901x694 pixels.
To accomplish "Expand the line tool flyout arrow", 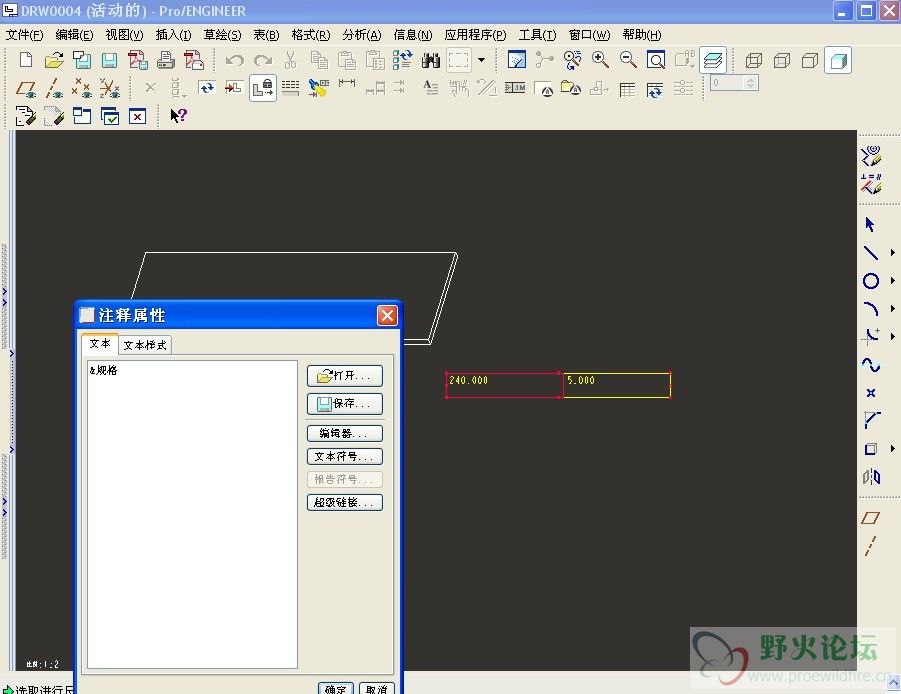I will coord(892,253).
